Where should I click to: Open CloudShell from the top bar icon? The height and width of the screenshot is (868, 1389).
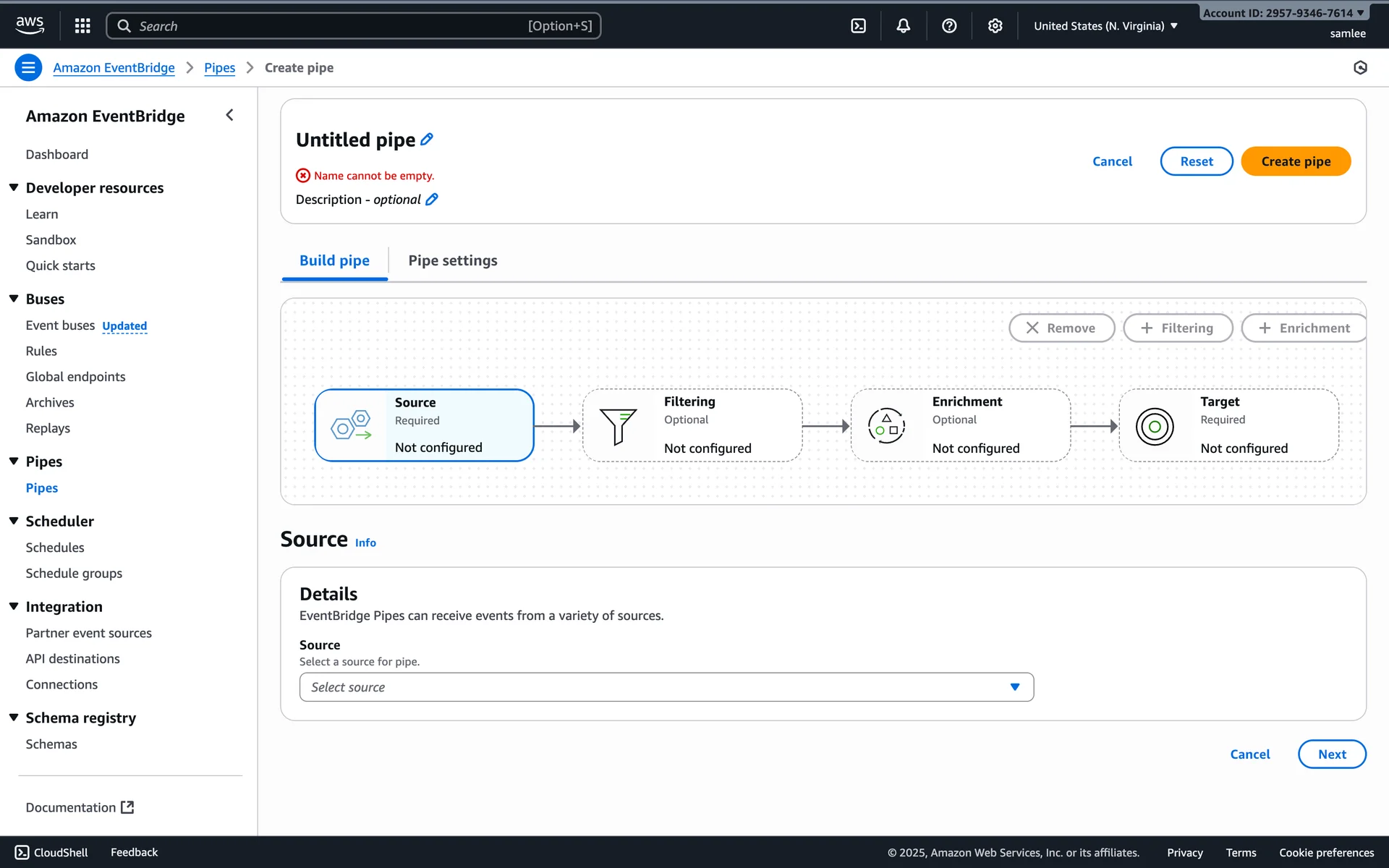[x=858, y=26]
